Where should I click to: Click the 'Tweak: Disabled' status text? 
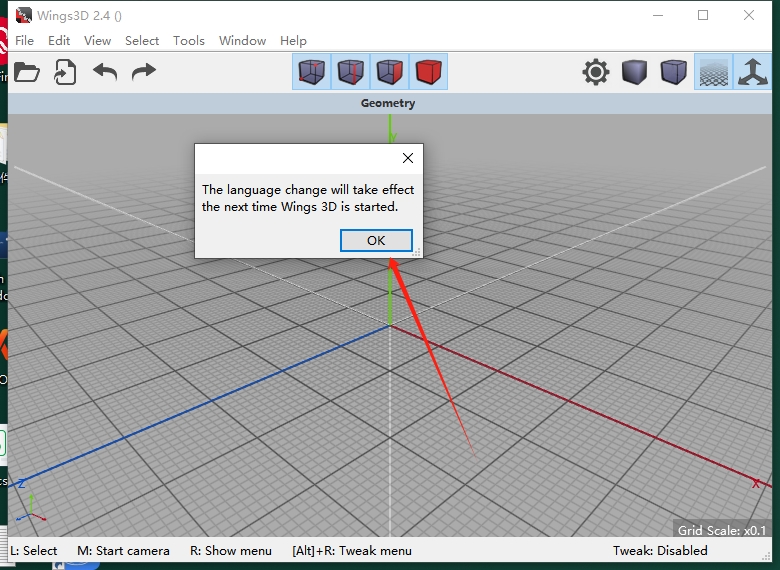[660, 551]
